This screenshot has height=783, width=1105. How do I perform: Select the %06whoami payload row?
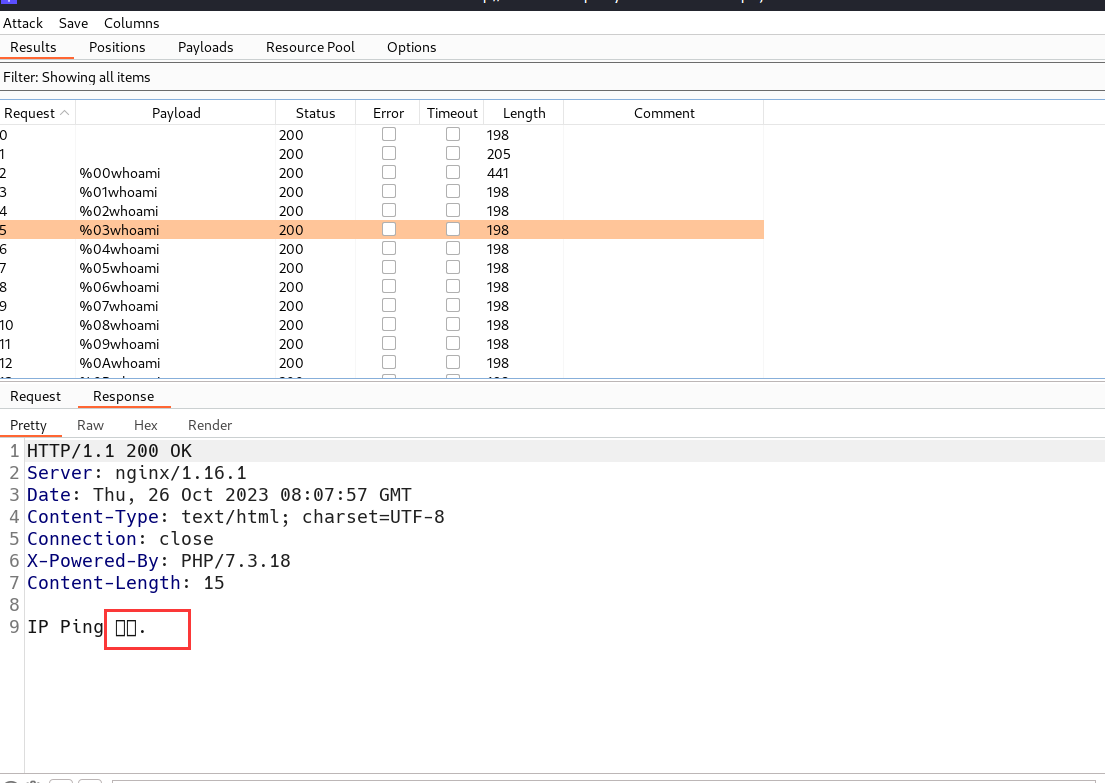point(382,287)
